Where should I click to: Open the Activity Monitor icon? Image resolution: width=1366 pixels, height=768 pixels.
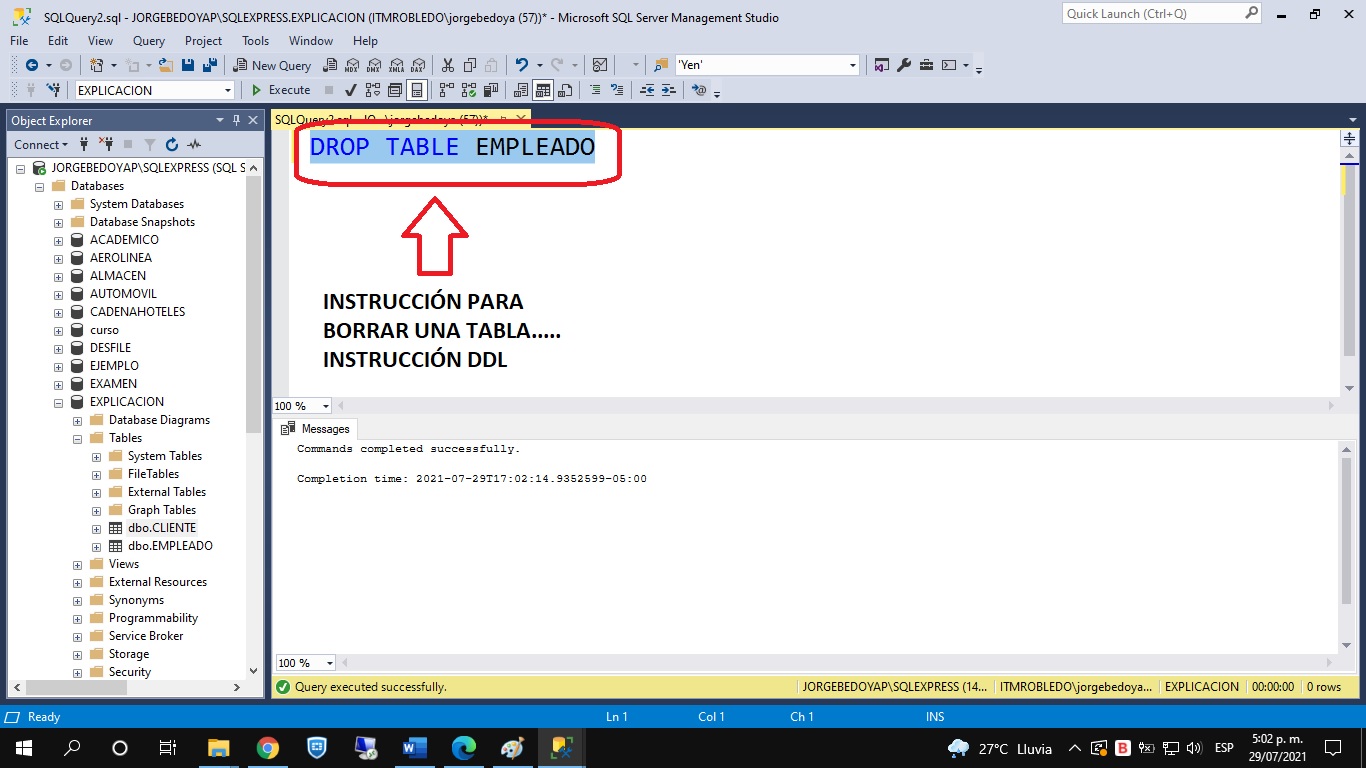click(x=600, y=65)
